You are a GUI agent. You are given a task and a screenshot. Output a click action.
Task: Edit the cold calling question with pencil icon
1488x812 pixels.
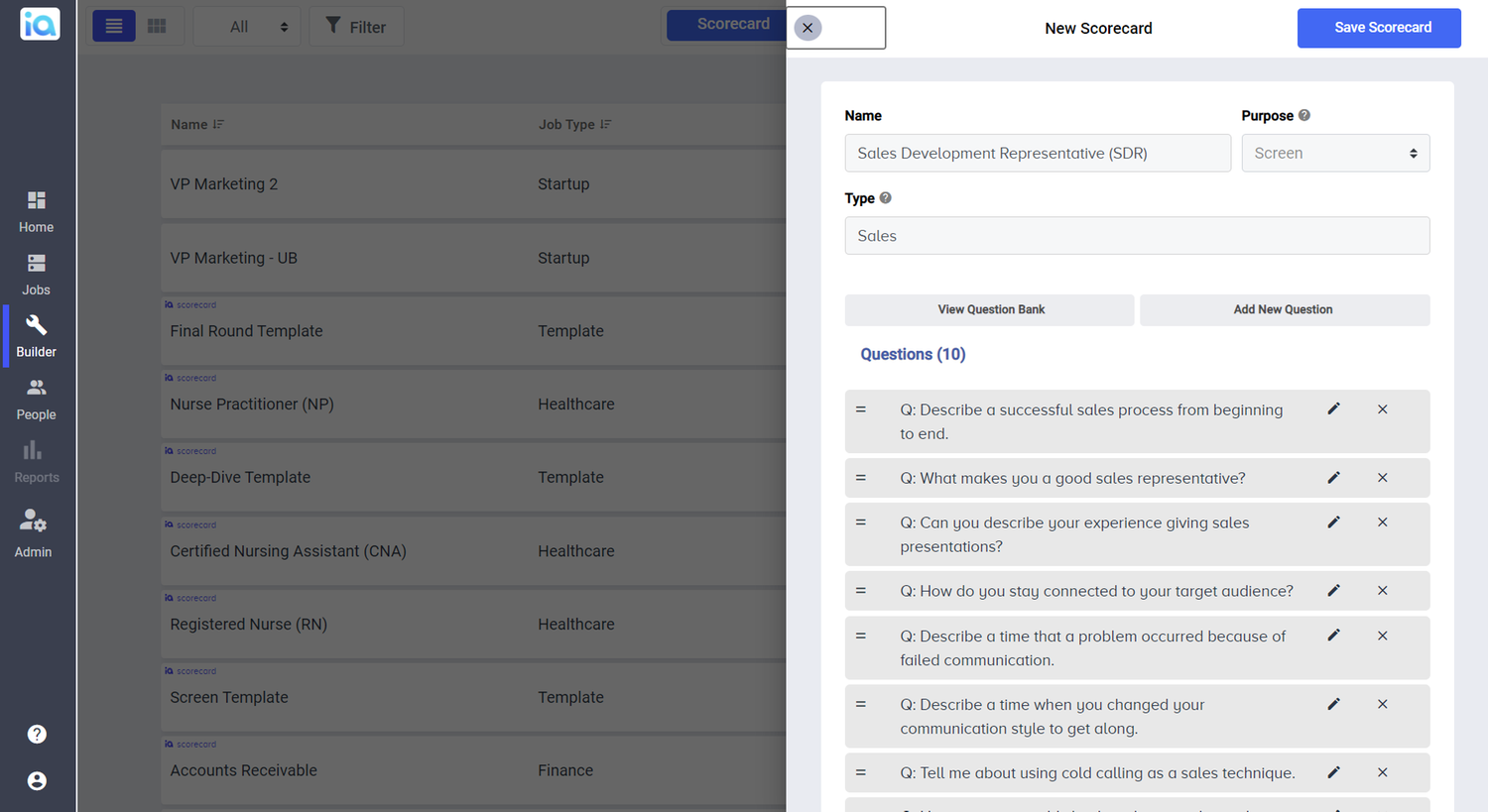1333,771
